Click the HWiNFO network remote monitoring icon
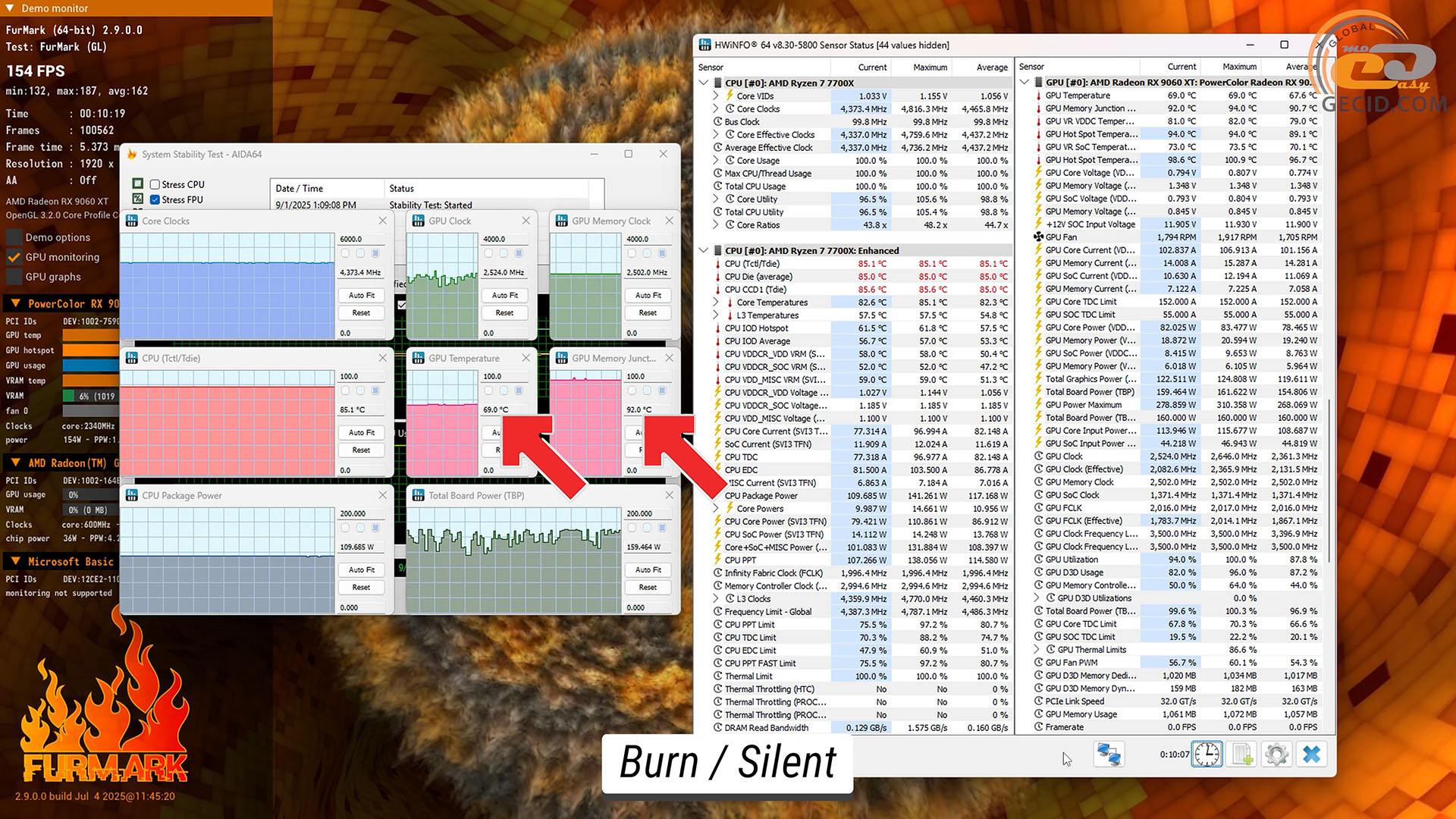 click(1109, 755)
